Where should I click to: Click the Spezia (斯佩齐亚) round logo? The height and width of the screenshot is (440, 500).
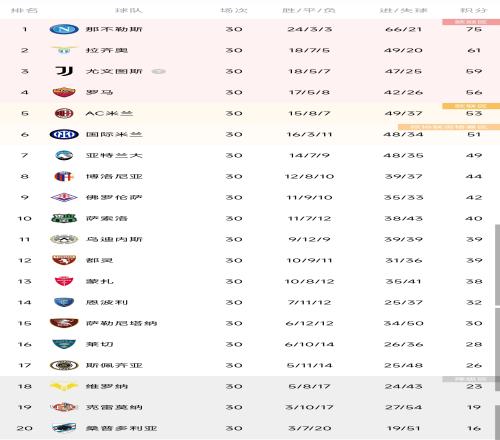pos(64,365)
